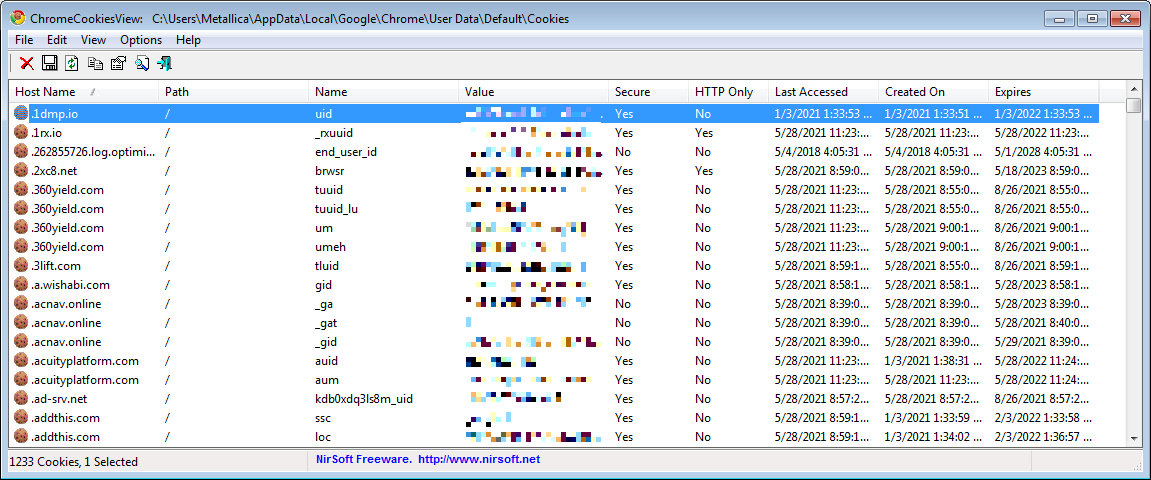Open the File menu

23,40
